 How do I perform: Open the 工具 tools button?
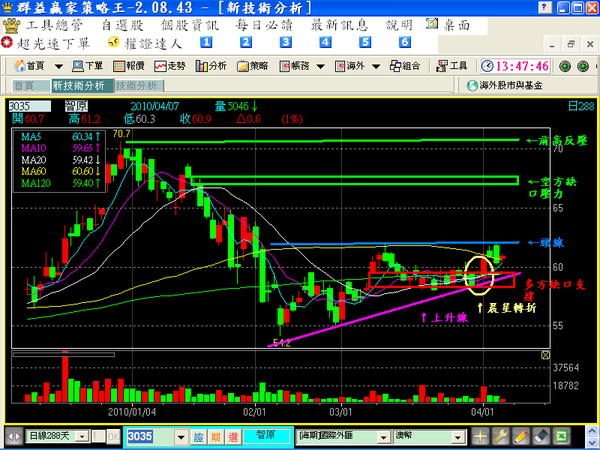(x=452, y=66)
